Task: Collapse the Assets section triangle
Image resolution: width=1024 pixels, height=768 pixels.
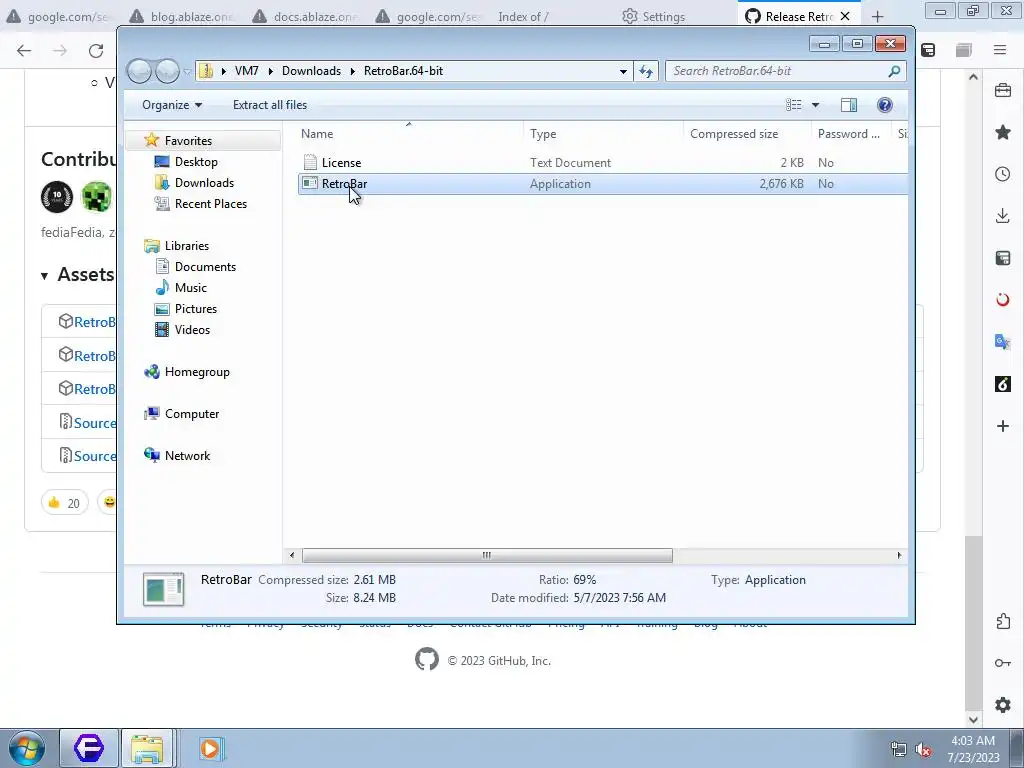Action: (x=44, y=276)
